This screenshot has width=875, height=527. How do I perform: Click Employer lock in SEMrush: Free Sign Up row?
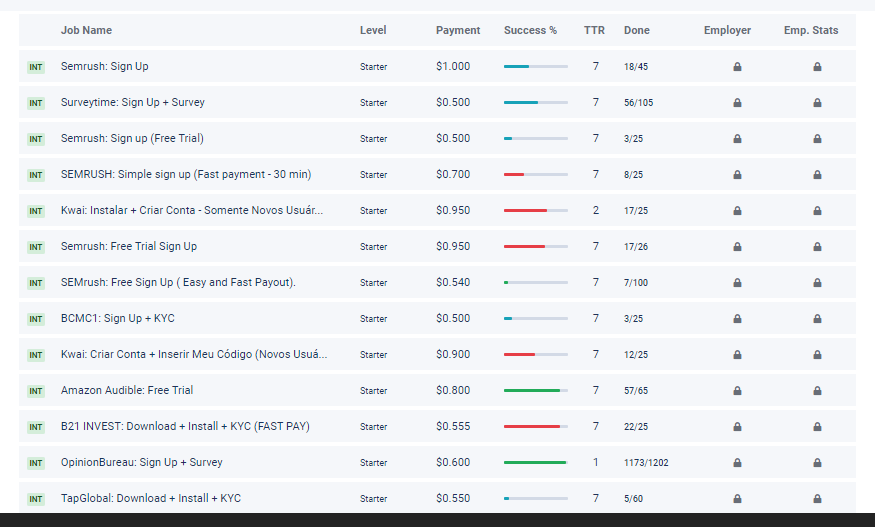[x=737, y=282]
